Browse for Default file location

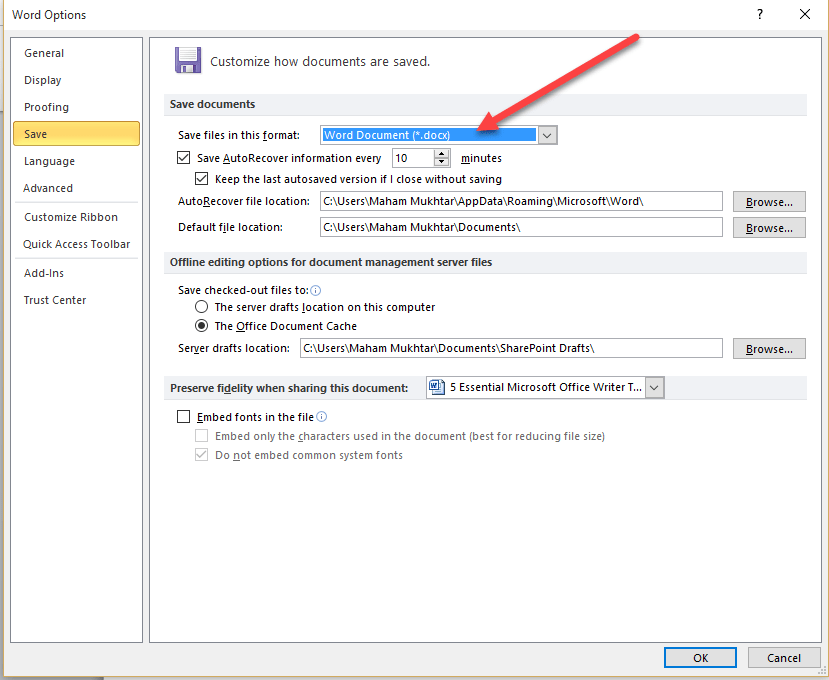tap(769, 227)
